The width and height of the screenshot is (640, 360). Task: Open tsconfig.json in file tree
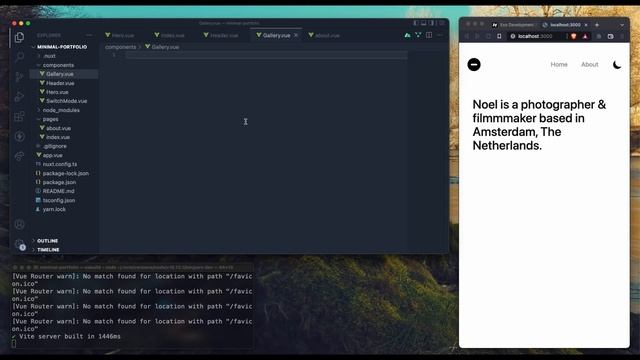pyautogui.click(x=59, y=200)
